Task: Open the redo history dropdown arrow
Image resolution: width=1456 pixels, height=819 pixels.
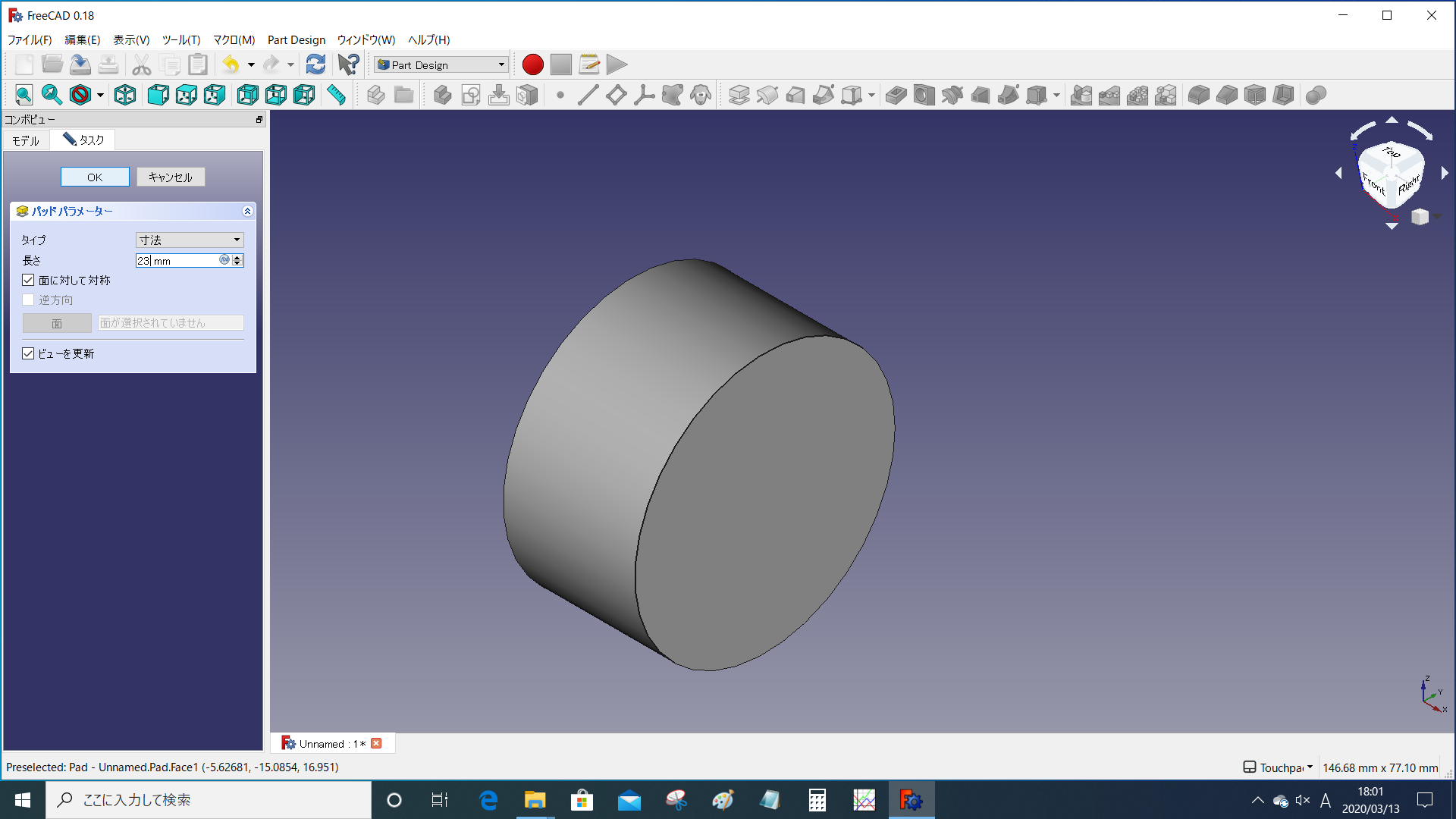Action: click(x=290, y=64)
